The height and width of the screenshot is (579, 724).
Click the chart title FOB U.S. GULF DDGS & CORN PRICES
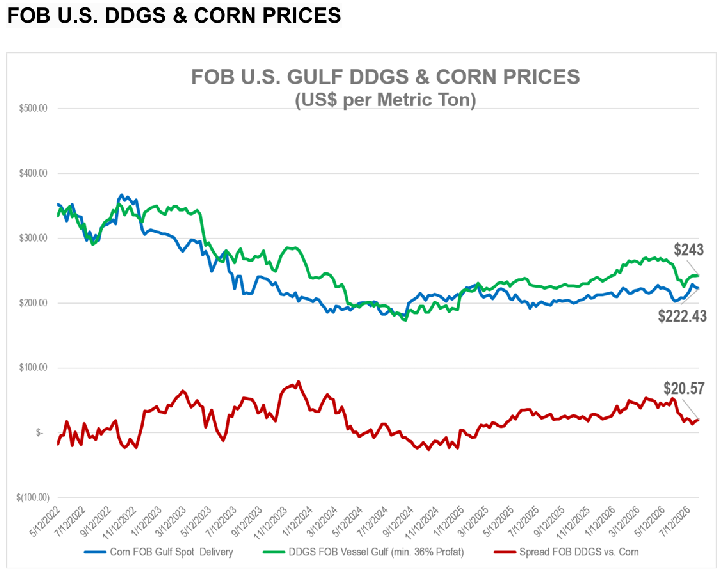point(386,77)
